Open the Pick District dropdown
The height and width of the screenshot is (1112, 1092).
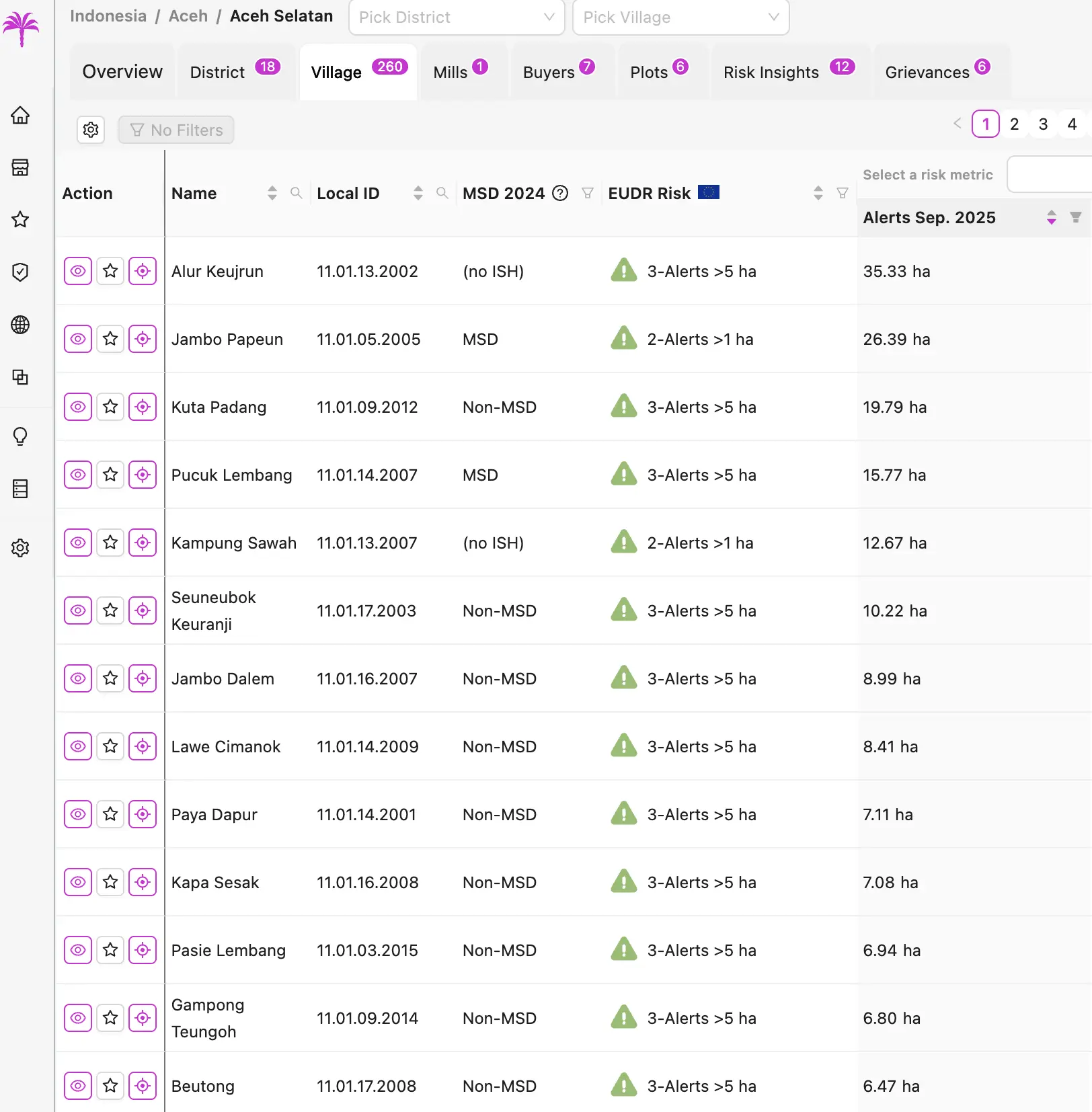coord(456,17)
